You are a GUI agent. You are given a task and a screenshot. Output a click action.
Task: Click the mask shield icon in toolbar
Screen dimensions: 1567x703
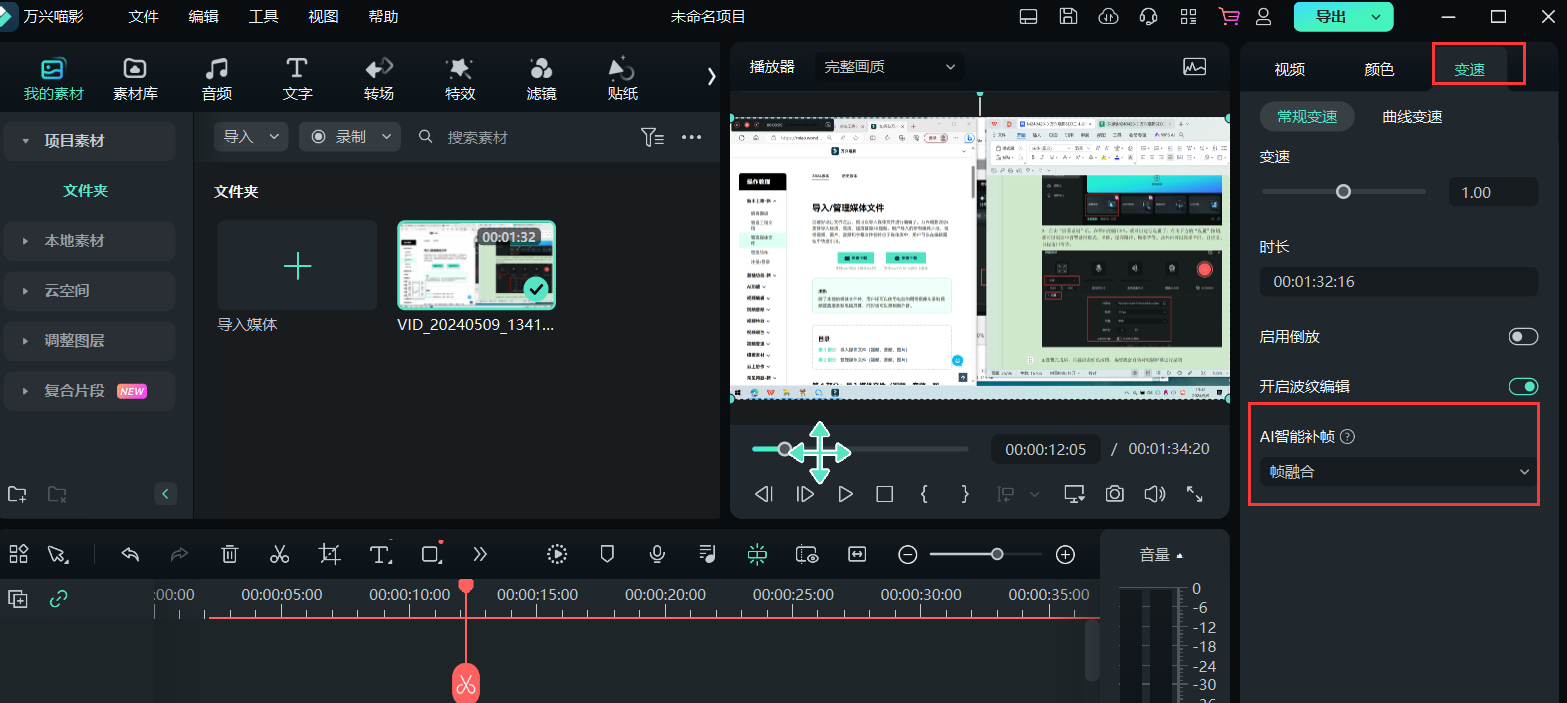[607, 554]
